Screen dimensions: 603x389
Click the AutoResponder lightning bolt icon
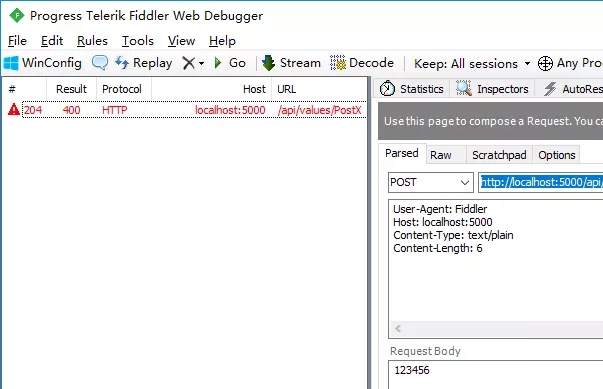point(550,89)
